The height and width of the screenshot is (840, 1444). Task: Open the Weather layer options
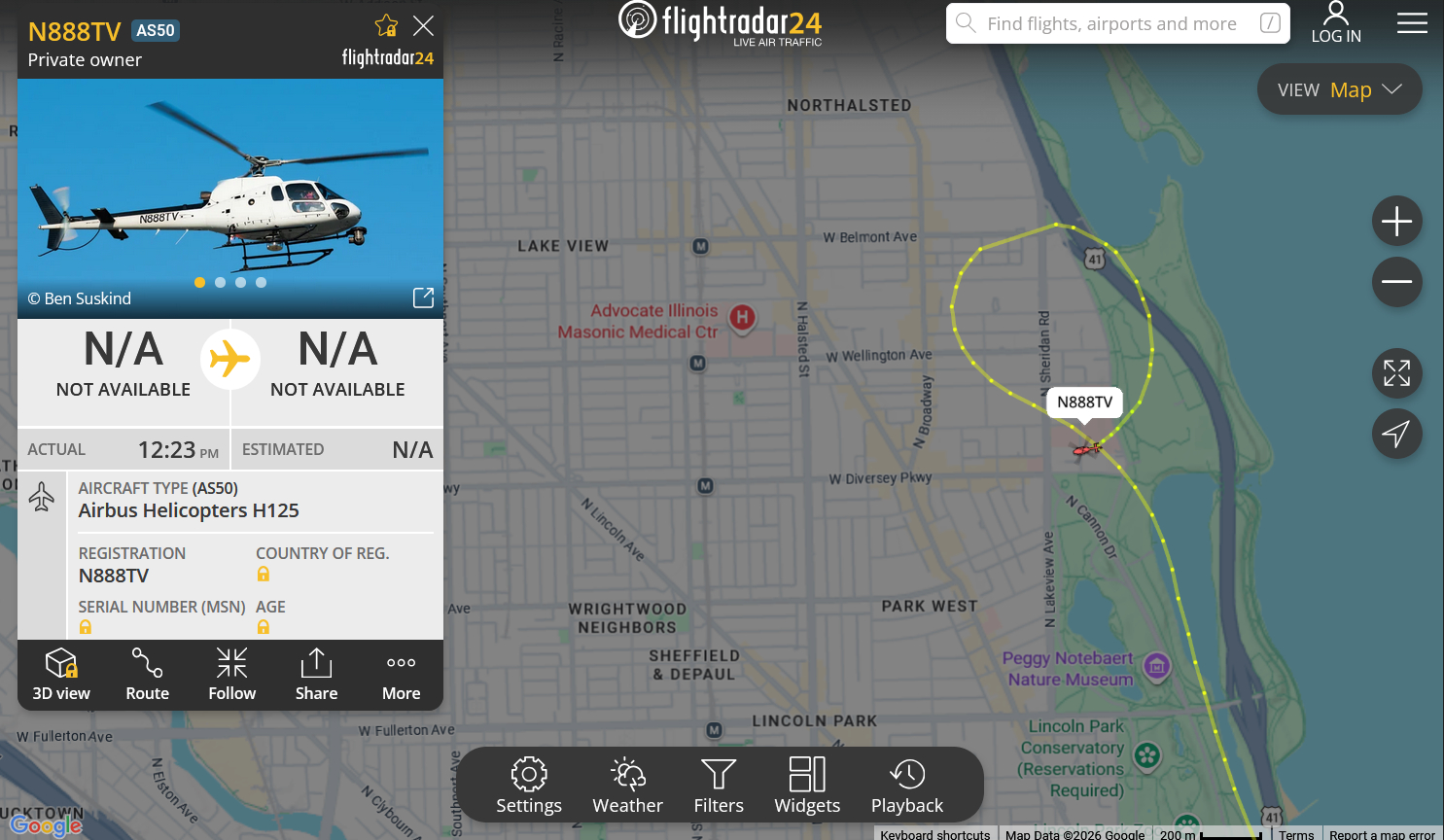(x=627, y=786)
